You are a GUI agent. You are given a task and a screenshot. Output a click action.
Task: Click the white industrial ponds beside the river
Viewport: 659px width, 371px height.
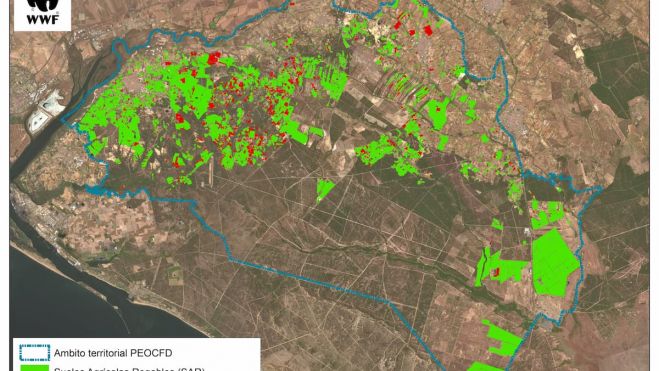click(45, 113)
